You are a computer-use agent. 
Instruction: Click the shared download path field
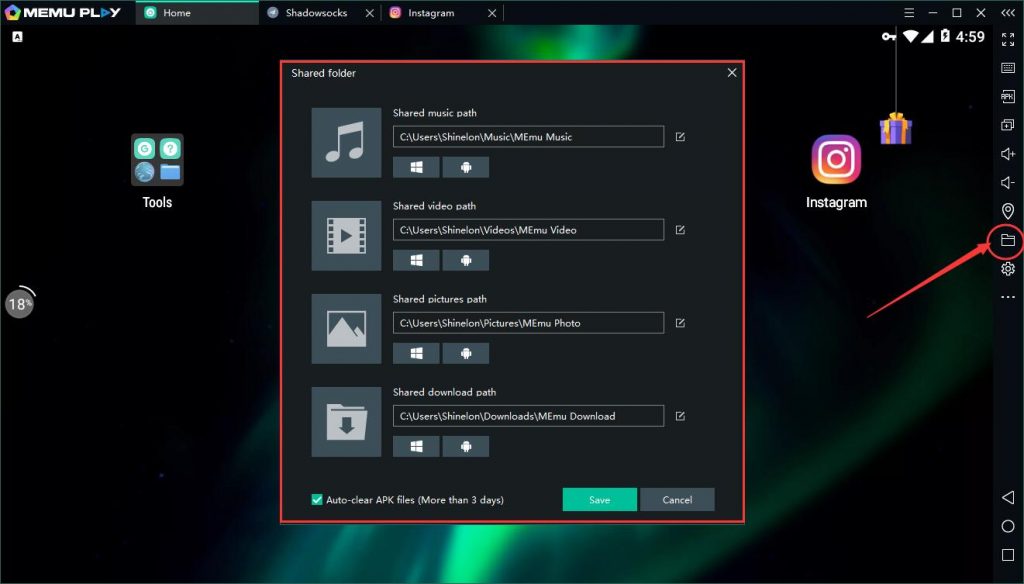(x=528, y=416)
